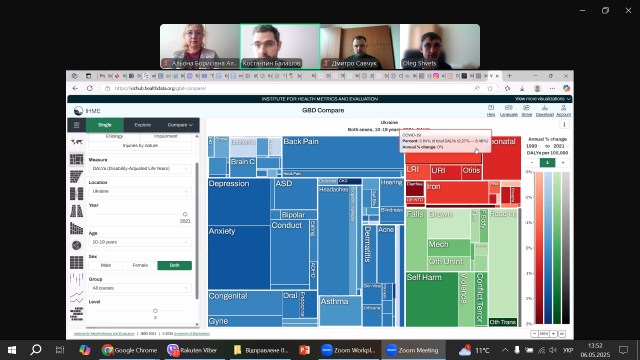Open University of Washington footer link

(192, 334)
